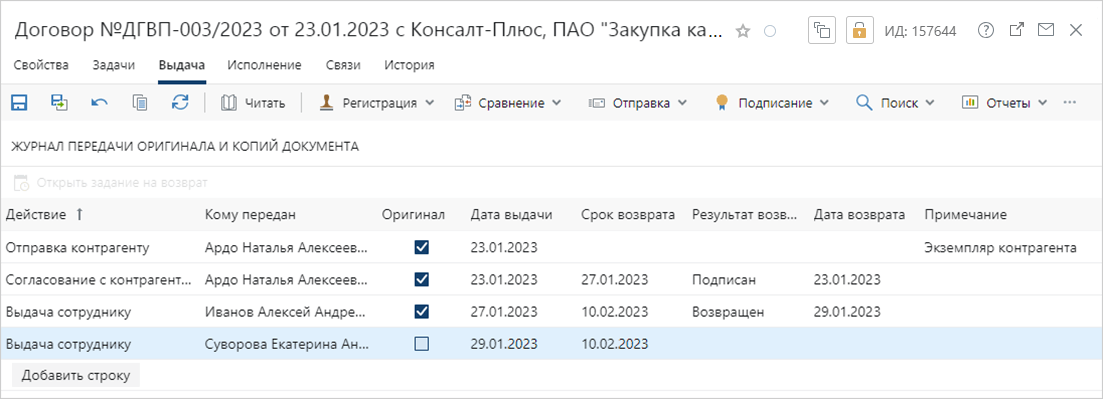This screenshot has height=399, width=1103.
Task: Open the История tab
Action: [x=409, y=65]
